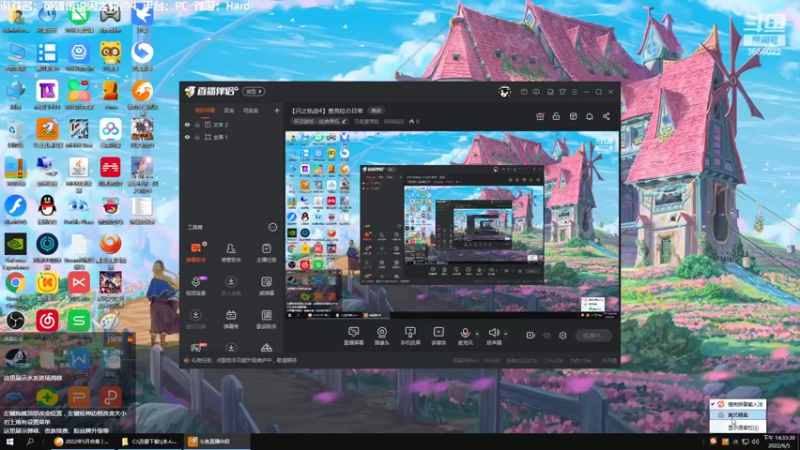Screen dimensions: 800x450
Task: Click the room number 3656022
Action: tap(393, 121)
